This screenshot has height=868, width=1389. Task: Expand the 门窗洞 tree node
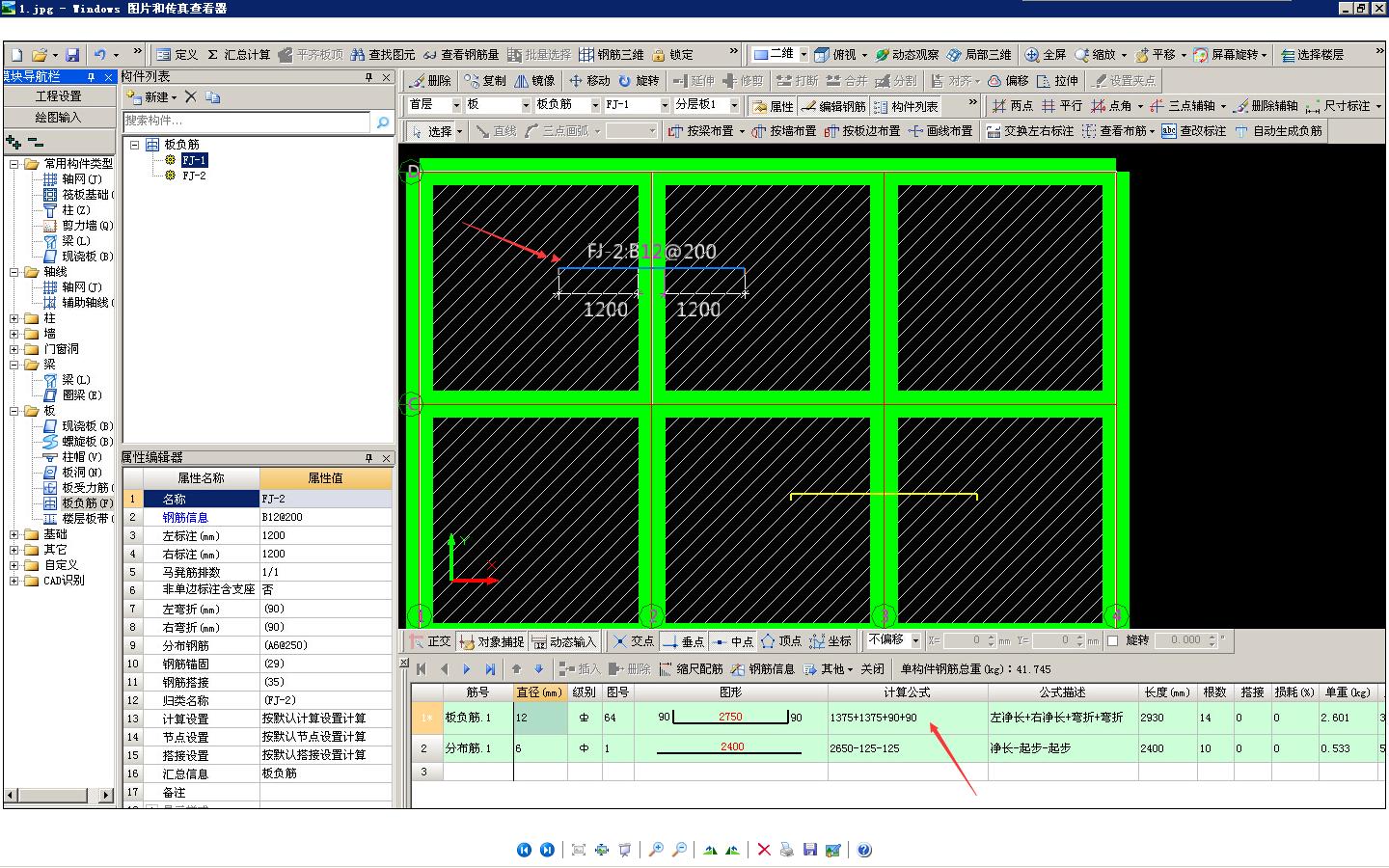[x=14, y=349]
